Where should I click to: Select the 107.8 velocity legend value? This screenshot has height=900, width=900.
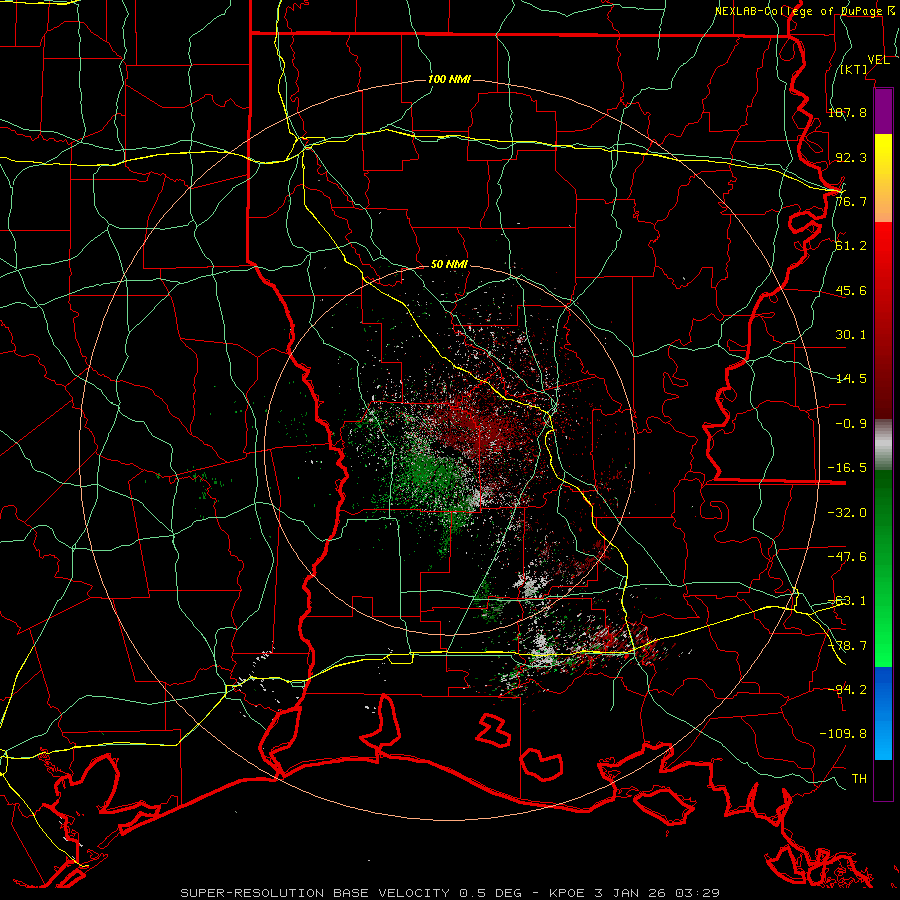click(x=847, y=112)
